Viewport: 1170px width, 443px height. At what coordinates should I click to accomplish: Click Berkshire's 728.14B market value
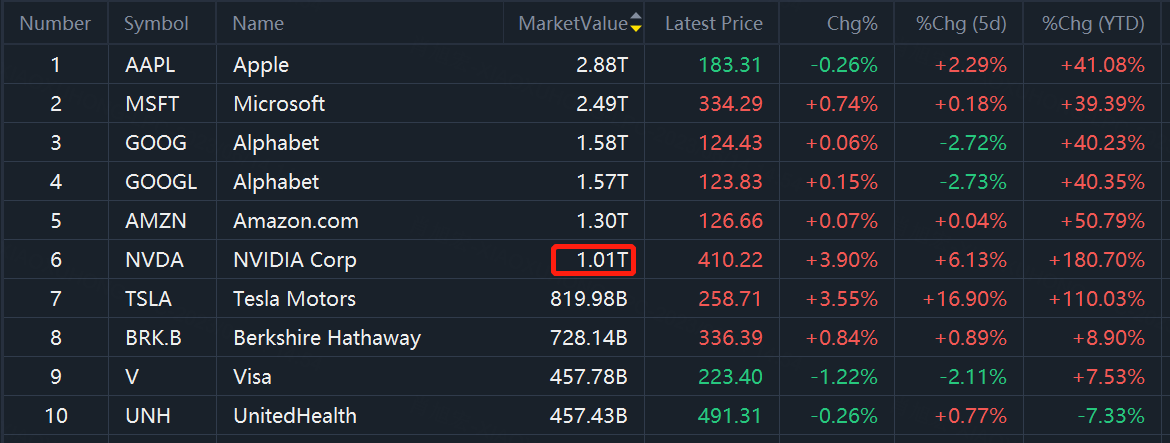tap(589, 338)
